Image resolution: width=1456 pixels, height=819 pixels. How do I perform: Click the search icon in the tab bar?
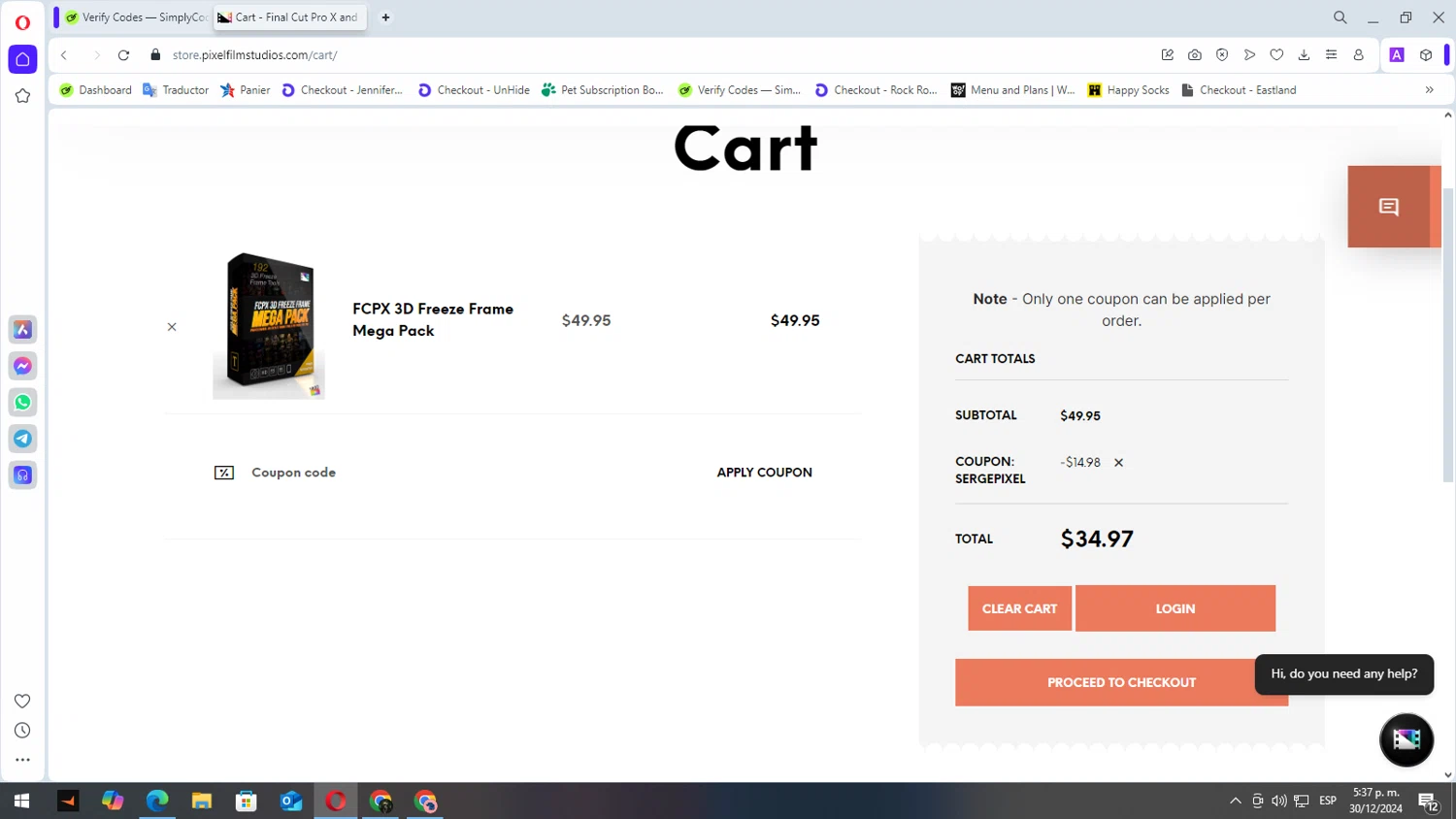(x=1340, y=17)
